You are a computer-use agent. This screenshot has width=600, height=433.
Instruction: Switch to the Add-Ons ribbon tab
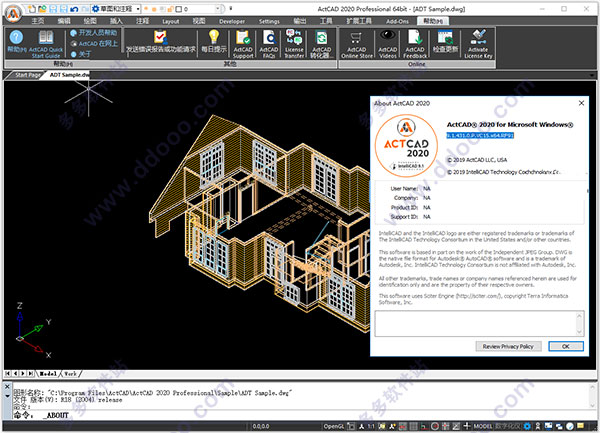click(397, 21)
